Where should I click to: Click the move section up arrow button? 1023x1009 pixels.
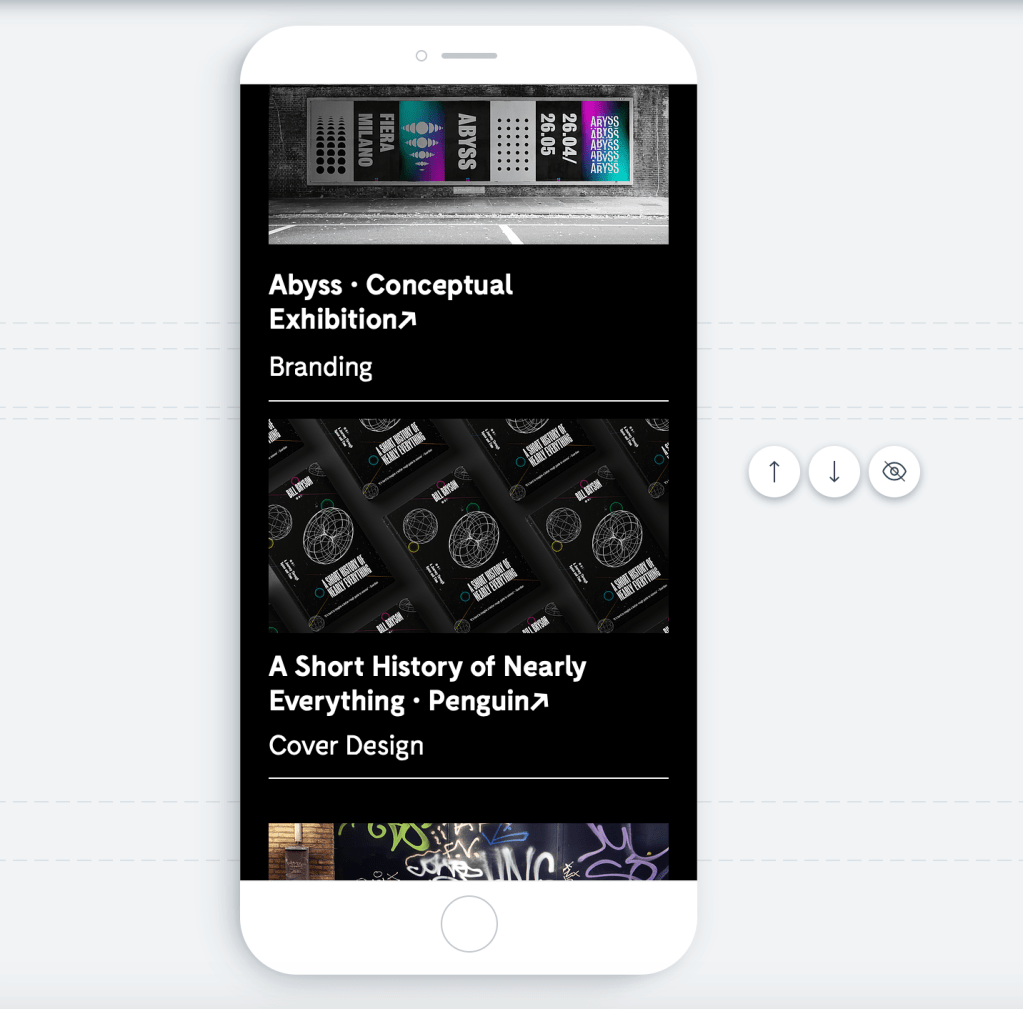[x=774, y=472]
